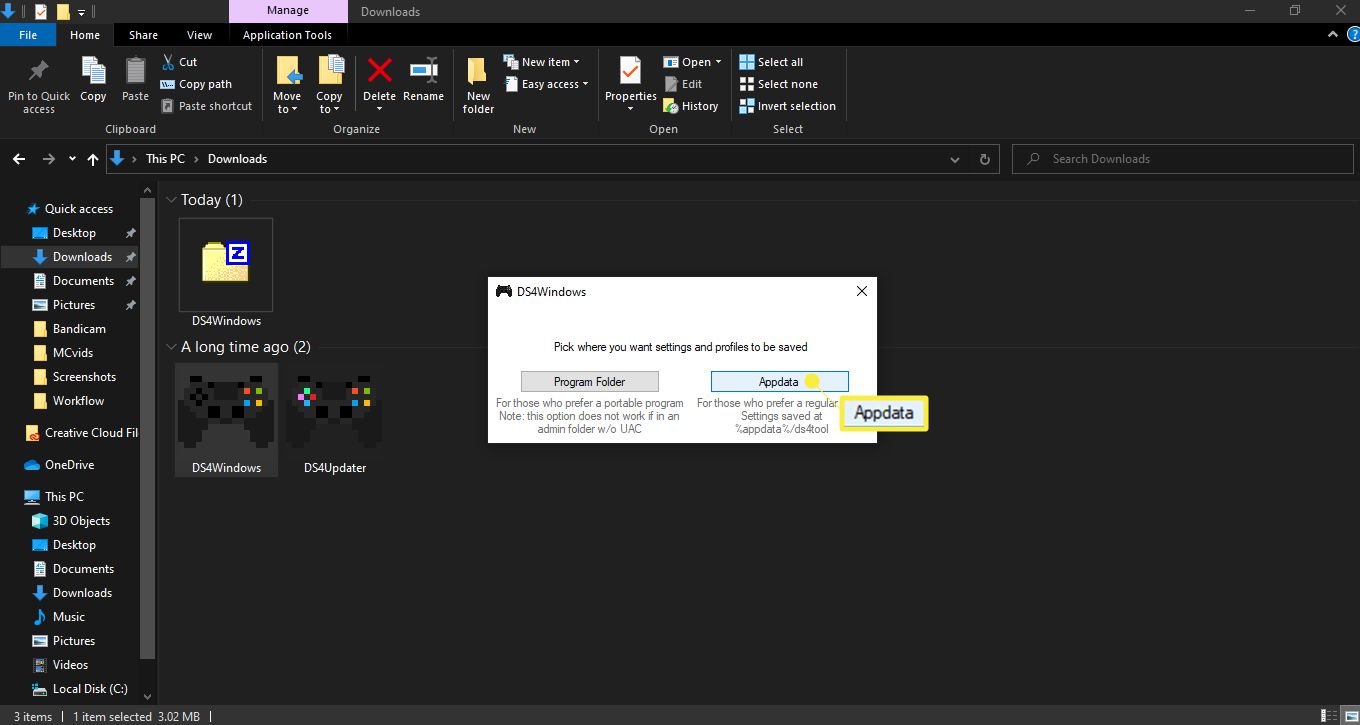Viewport: 1360px width, 725px height.
Task: Open the New item dropdown
Action: point(541,62)
